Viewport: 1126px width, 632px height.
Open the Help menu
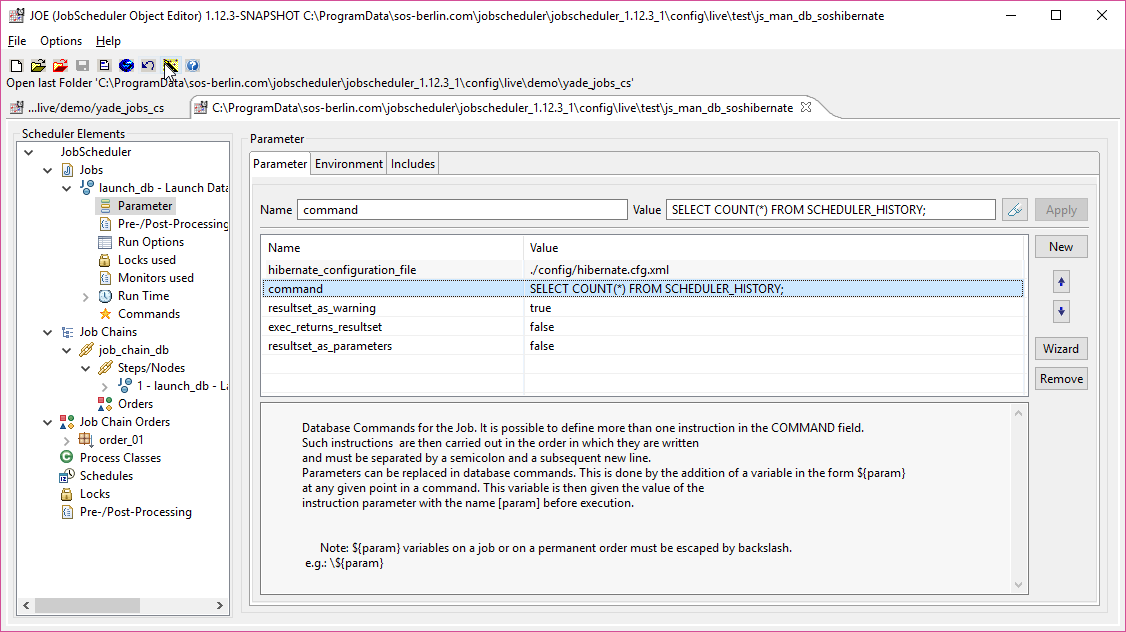108,41
